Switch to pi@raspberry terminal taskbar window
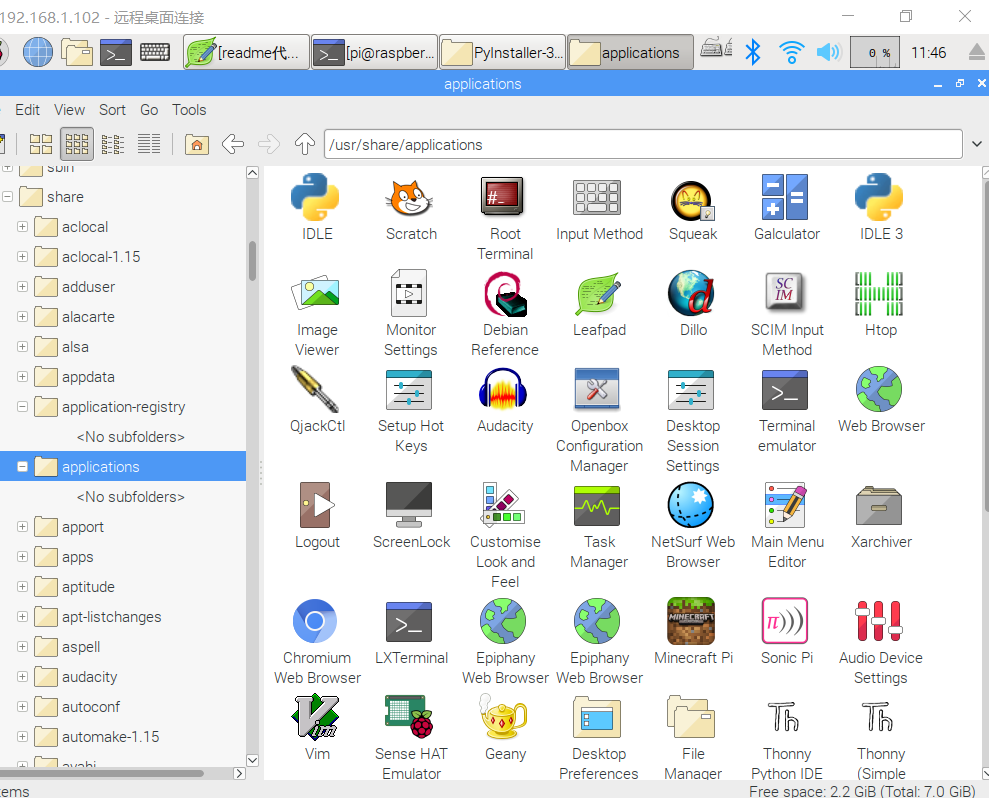The height and width of the screenshot is (798, 989). pos(374,52)
